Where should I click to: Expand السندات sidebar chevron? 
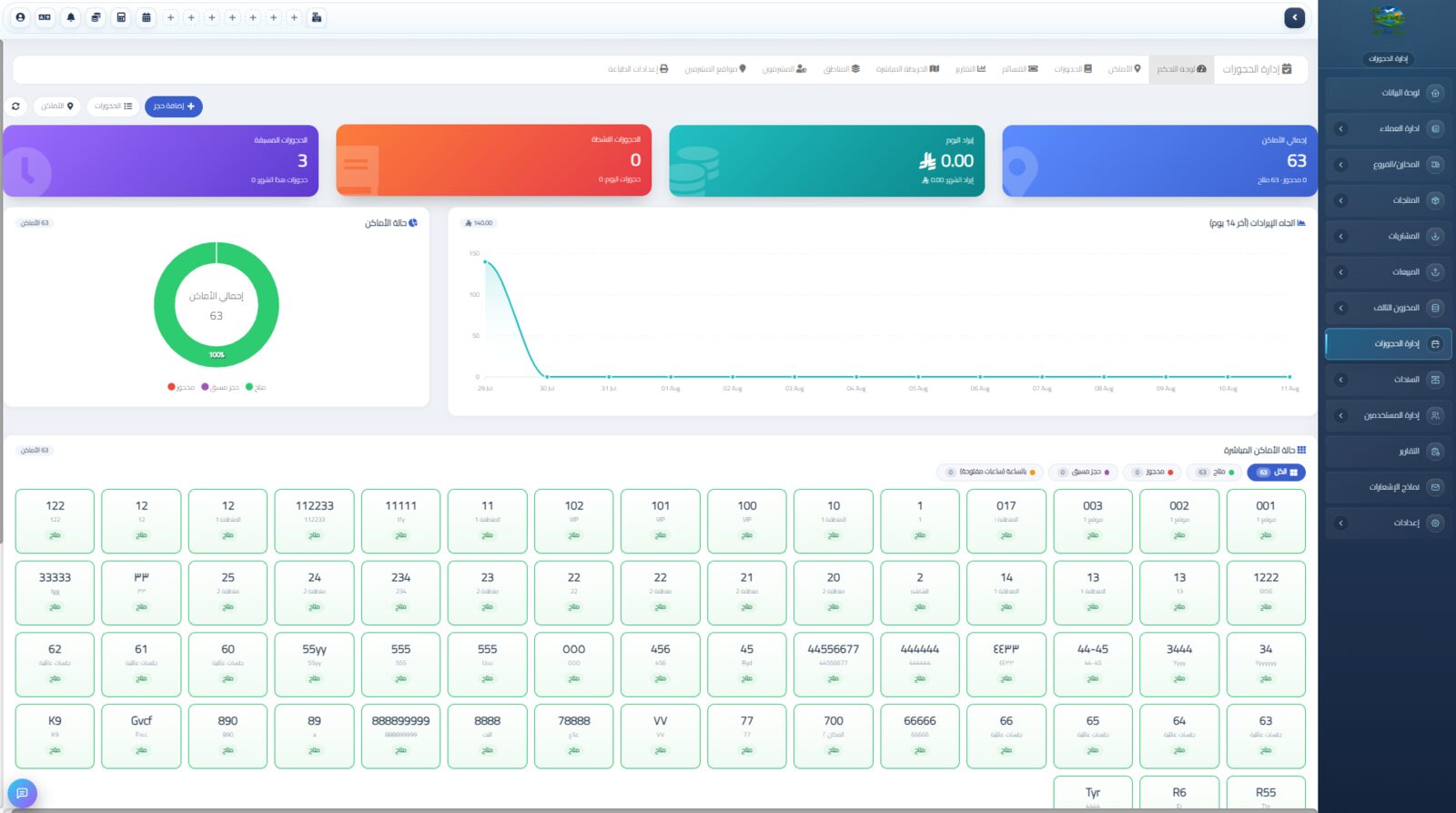[1340, 380]
